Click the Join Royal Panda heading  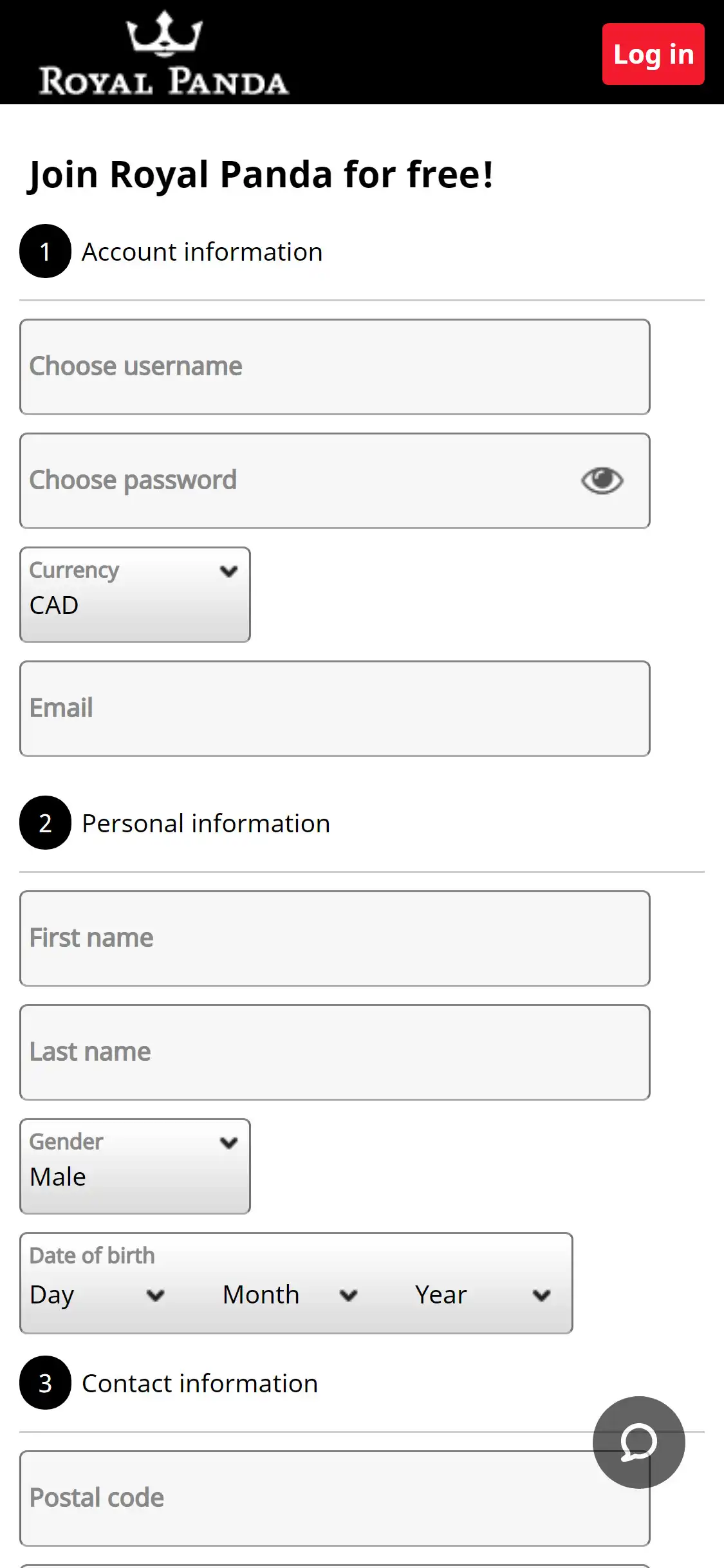261,174
